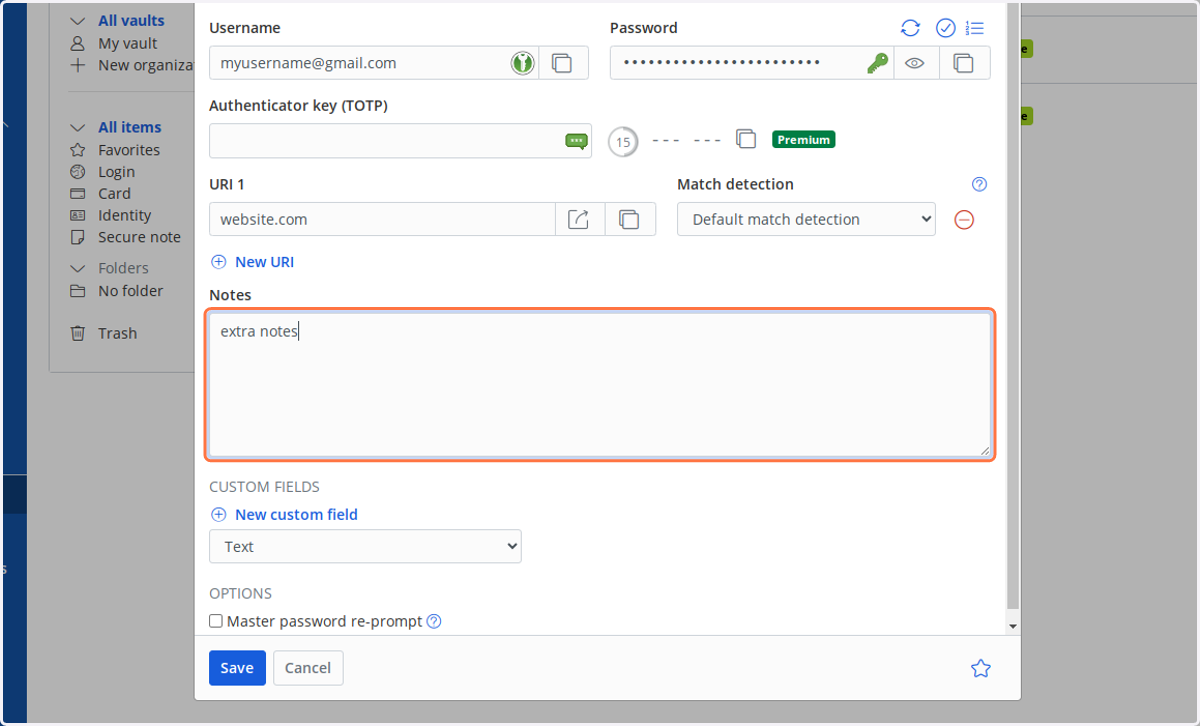The height and width of the screenshot is (726, 1200).
Task: Open the custom field type Text dropdown
Action: click(365, 547)
